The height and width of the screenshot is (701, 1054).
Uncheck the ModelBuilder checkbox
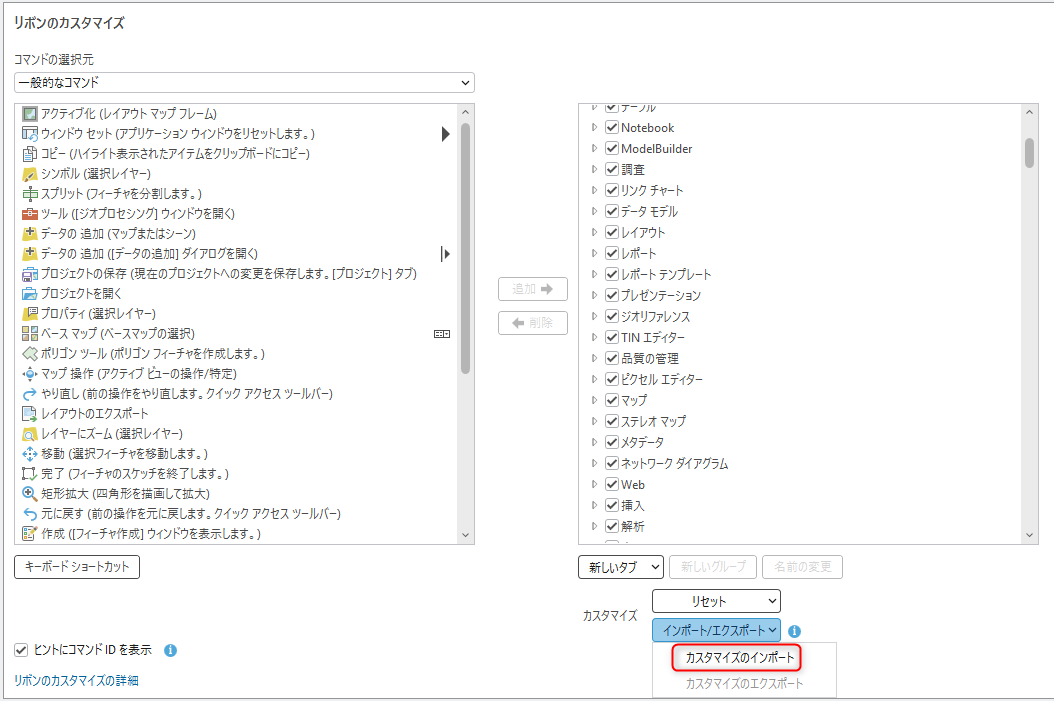(612, 149)
